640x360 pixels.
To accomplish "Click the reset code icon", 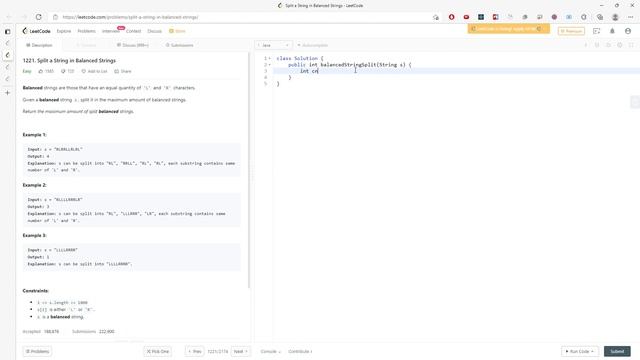I will [x=608, y=45].
